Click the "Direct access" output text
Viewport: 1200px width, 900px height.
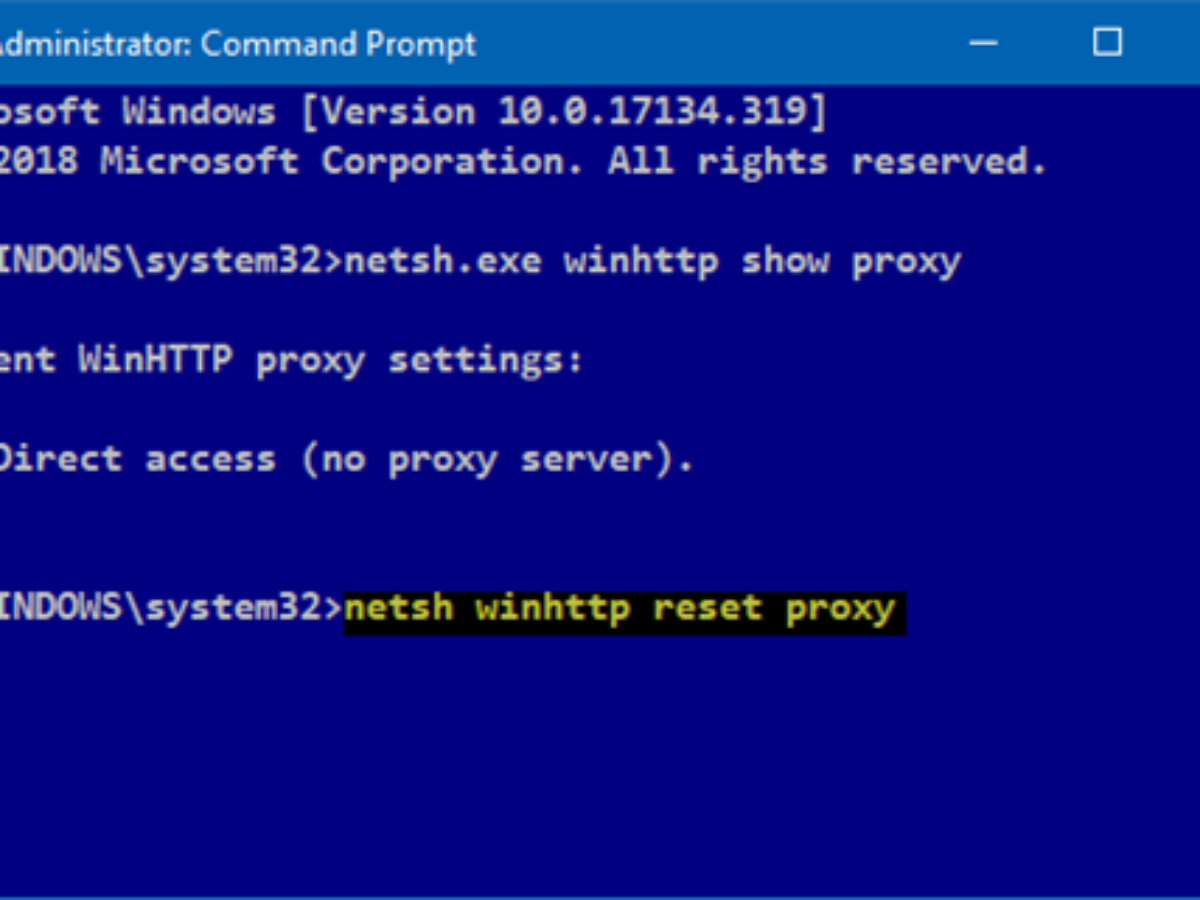tap(137, 459)
